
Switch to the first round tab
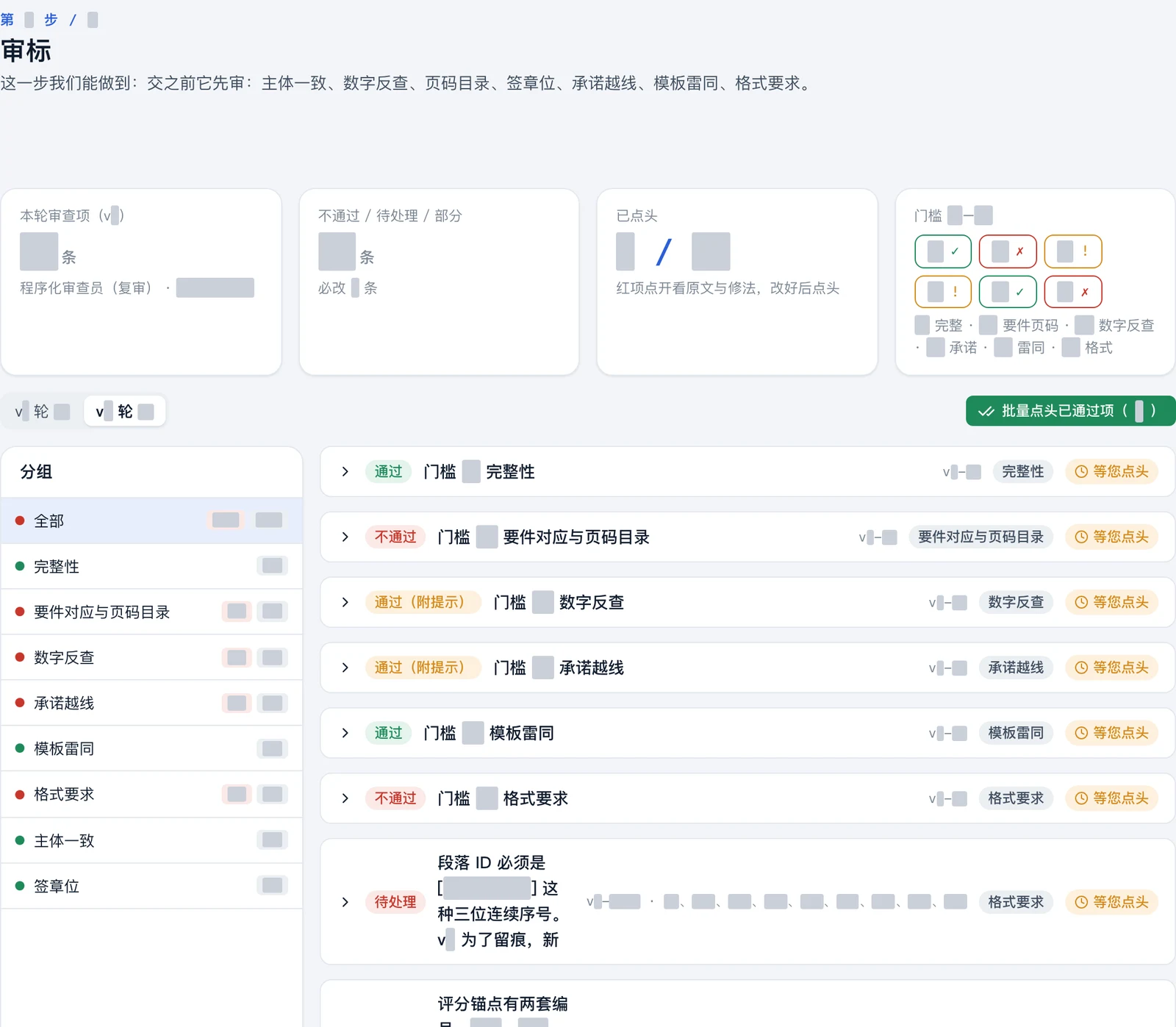(43, 412)
